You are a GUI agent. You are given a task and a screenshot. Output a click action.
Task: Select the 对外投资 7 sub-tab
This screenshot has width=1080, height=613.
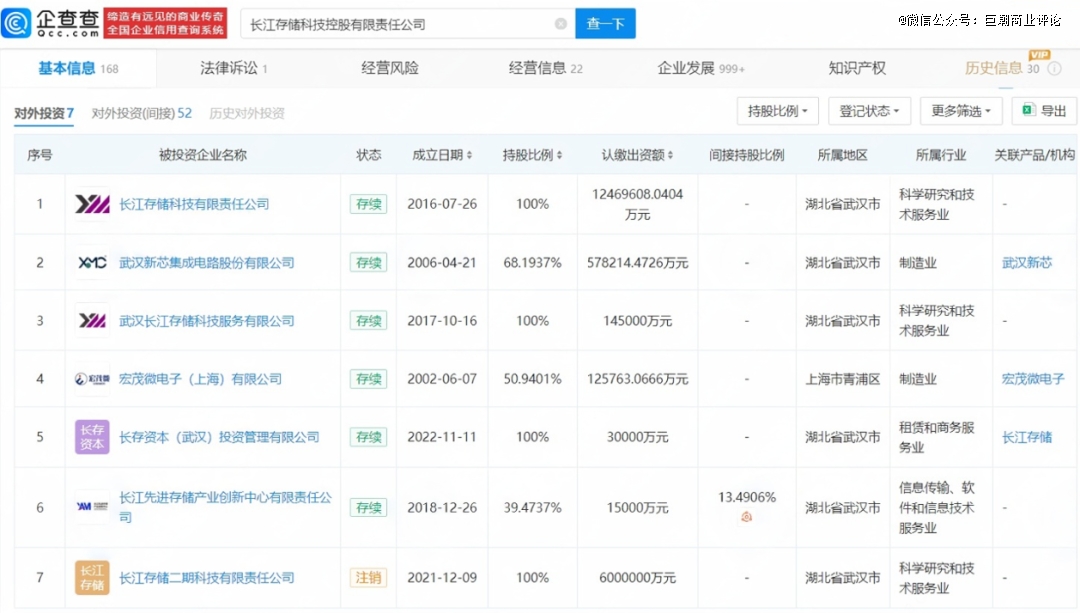(x=44, y=113)
